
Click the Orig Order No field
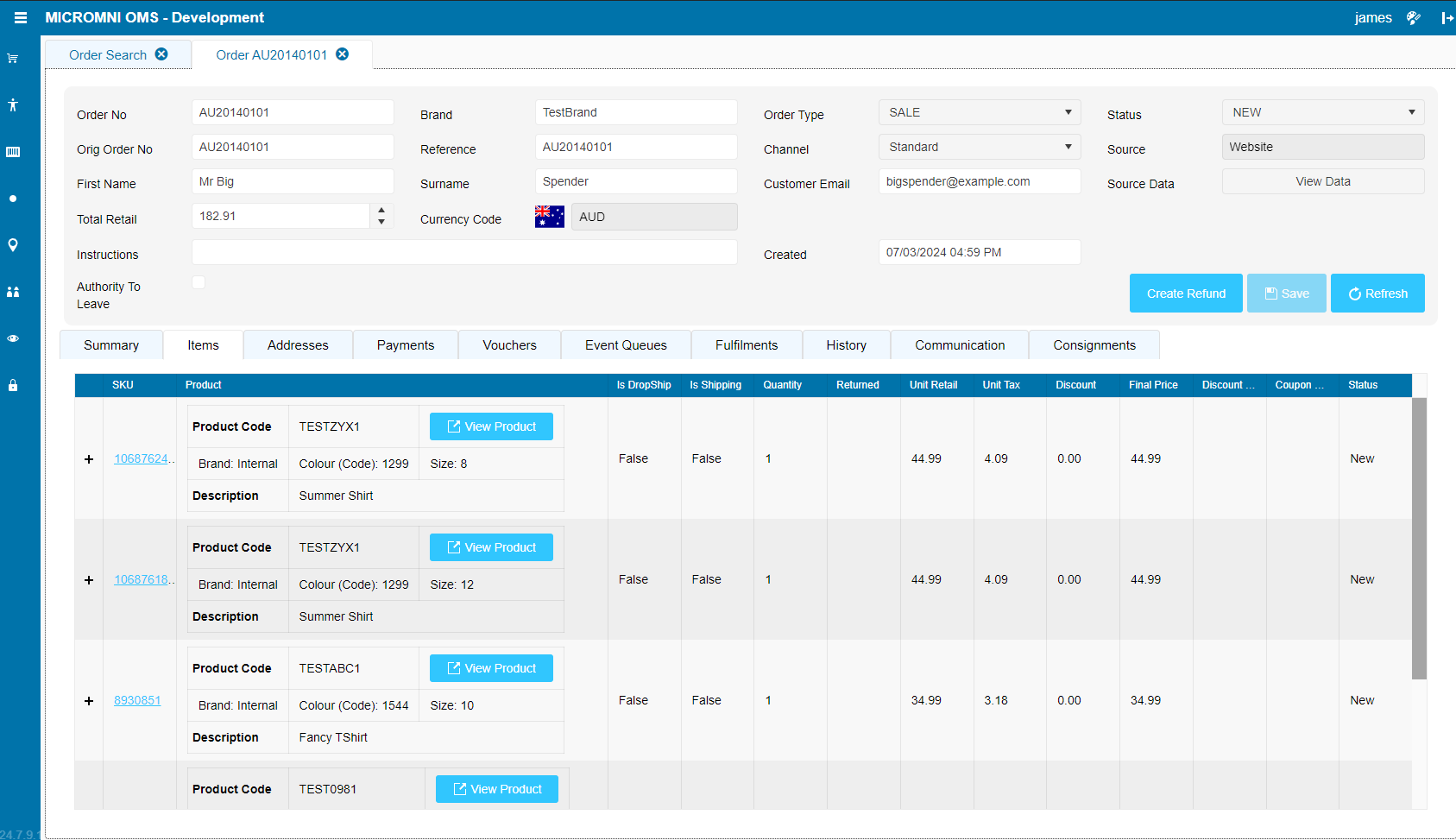293,147
